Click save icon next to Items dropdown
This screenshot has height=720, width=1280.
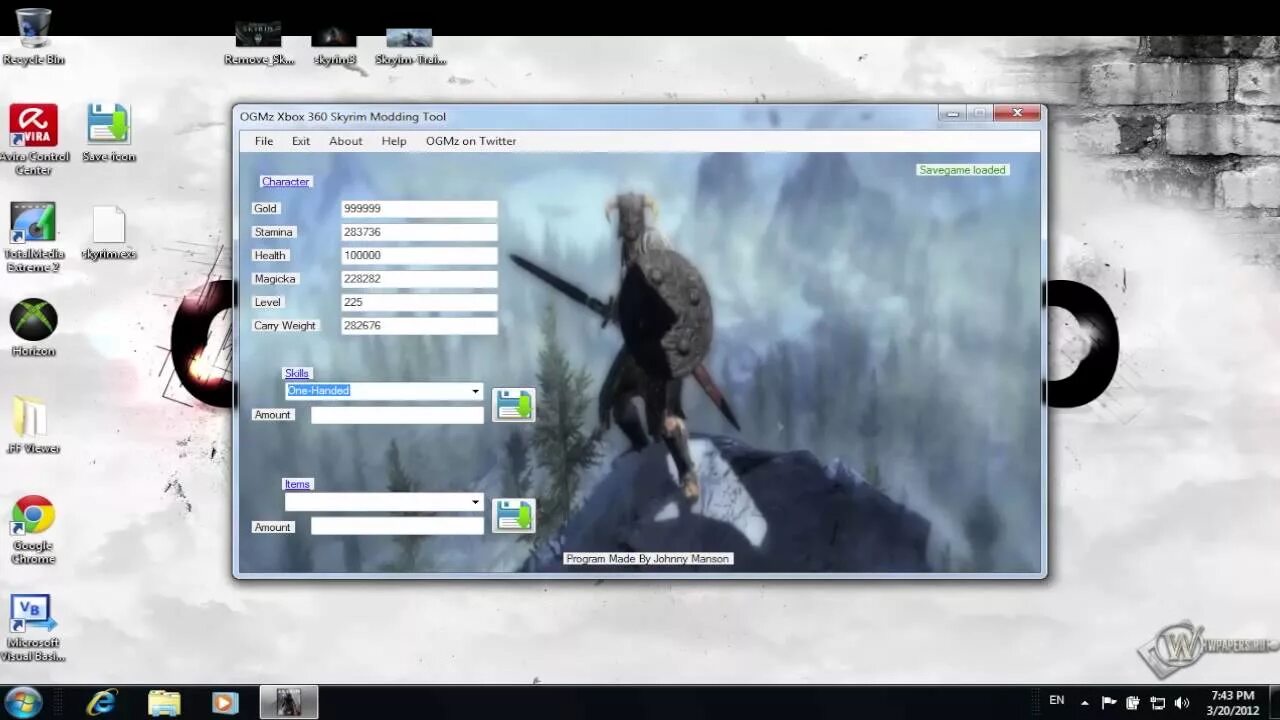514,515
